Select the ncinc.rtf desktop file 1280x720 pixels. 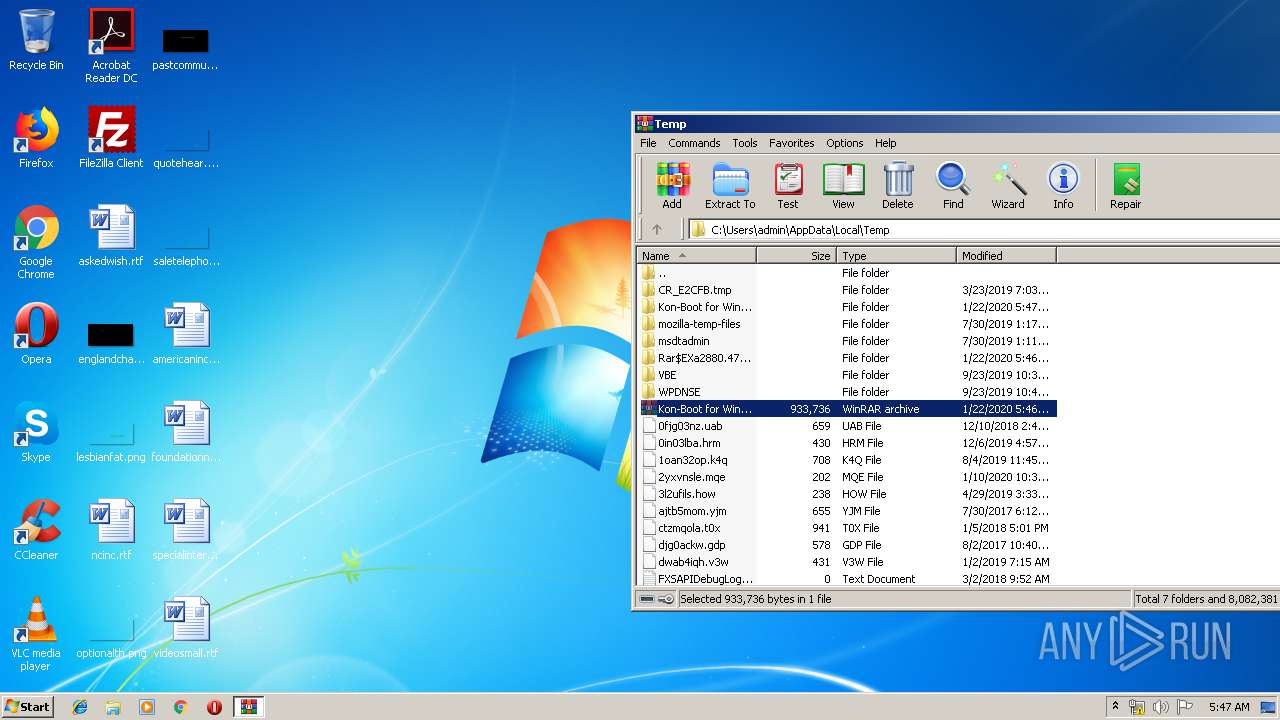(x=111, y=530)
